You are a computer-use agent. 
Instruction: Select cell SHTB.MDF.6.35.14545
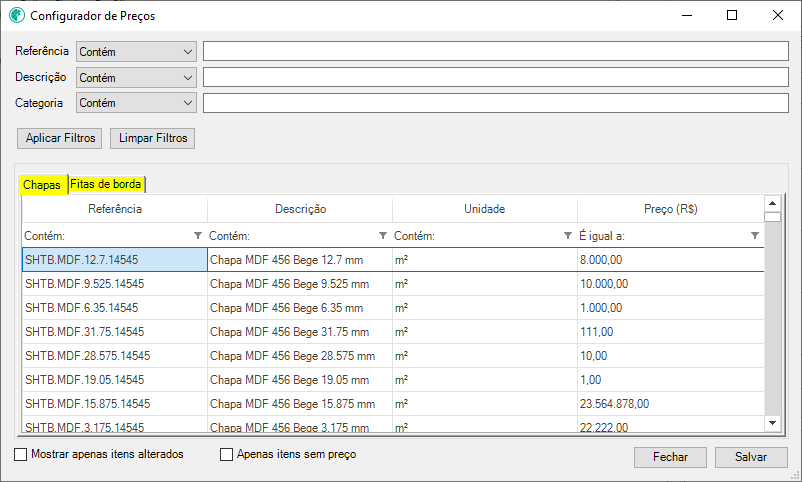click(115, 308)
